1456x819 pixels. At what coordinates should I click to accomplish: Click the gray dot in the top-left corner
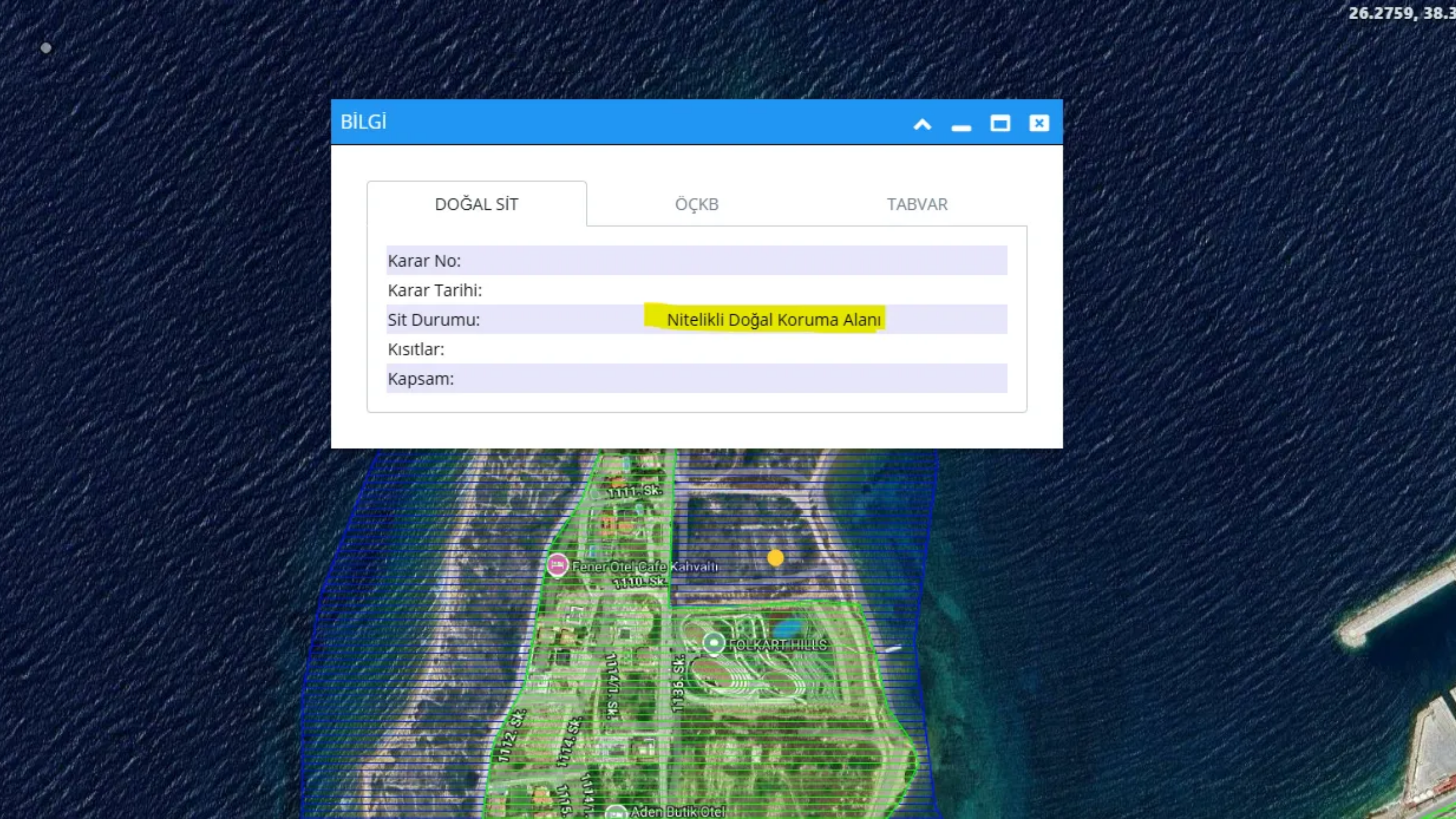pos(46,47)
